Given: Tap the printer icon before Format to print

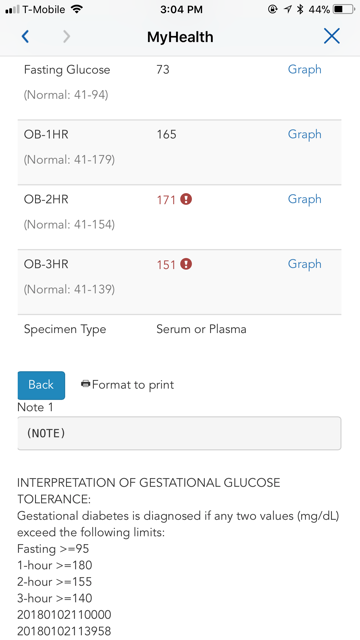Looking at the screenshot, I should (x=85, y=384).
